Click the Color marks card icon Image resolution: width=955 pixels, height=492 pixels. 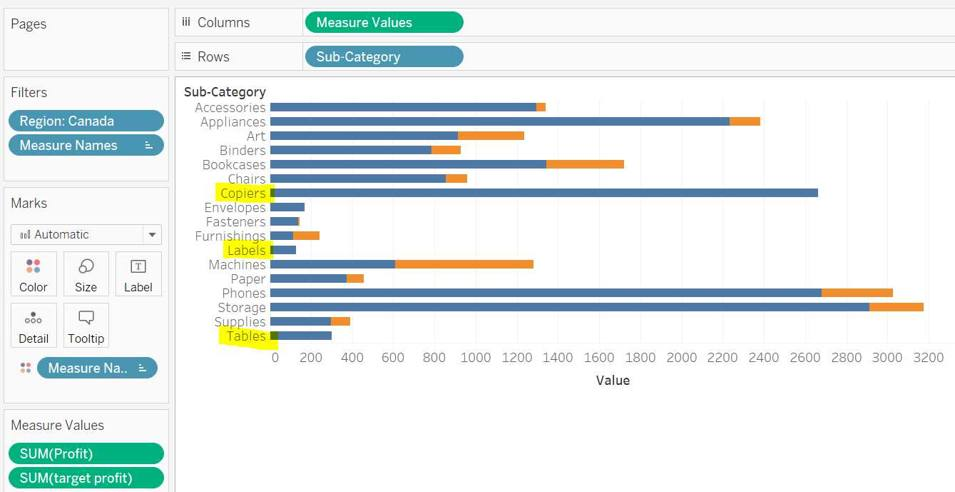(x=33, y=267)
